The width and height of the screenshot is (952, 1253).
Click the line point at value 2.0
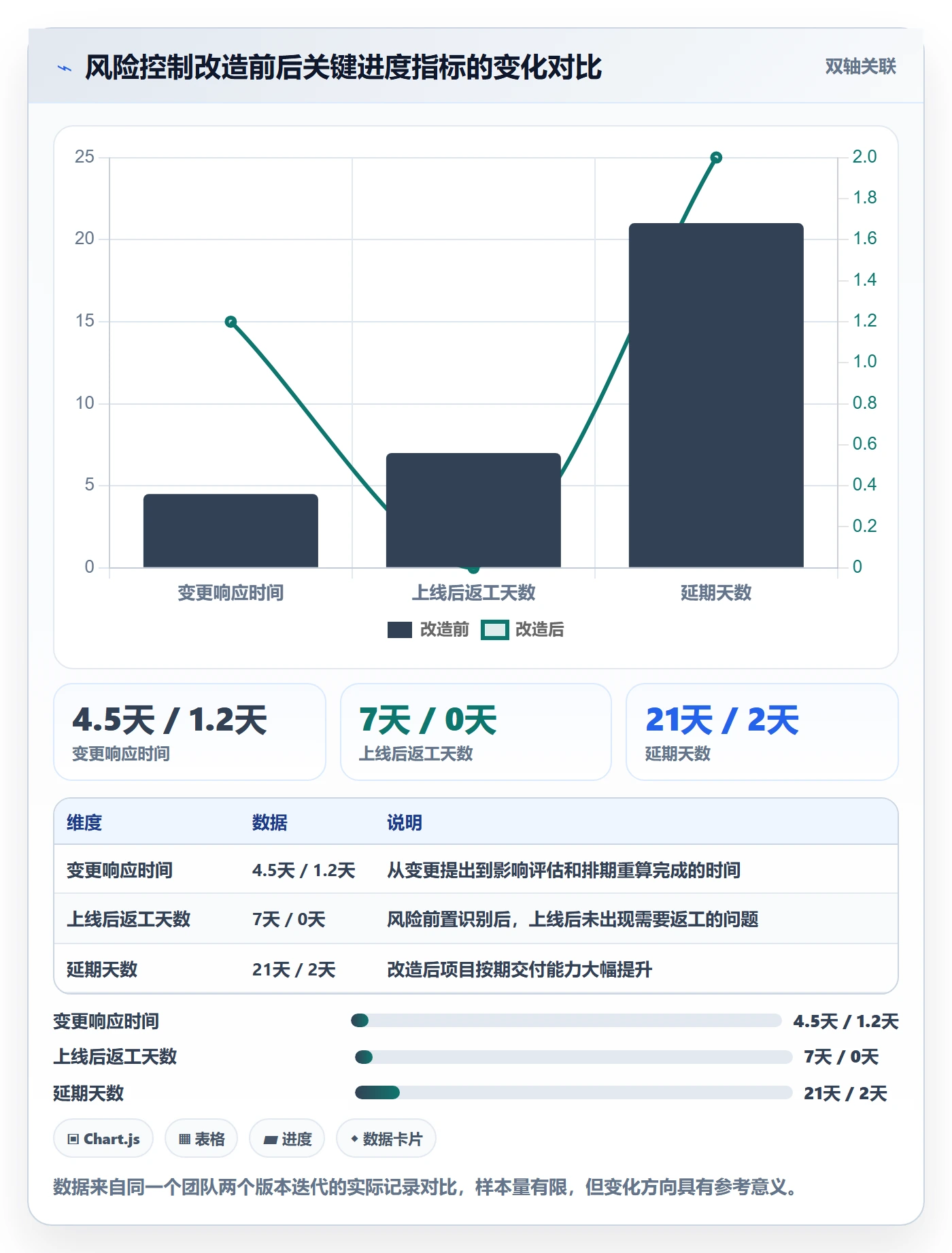coord(716,158)
